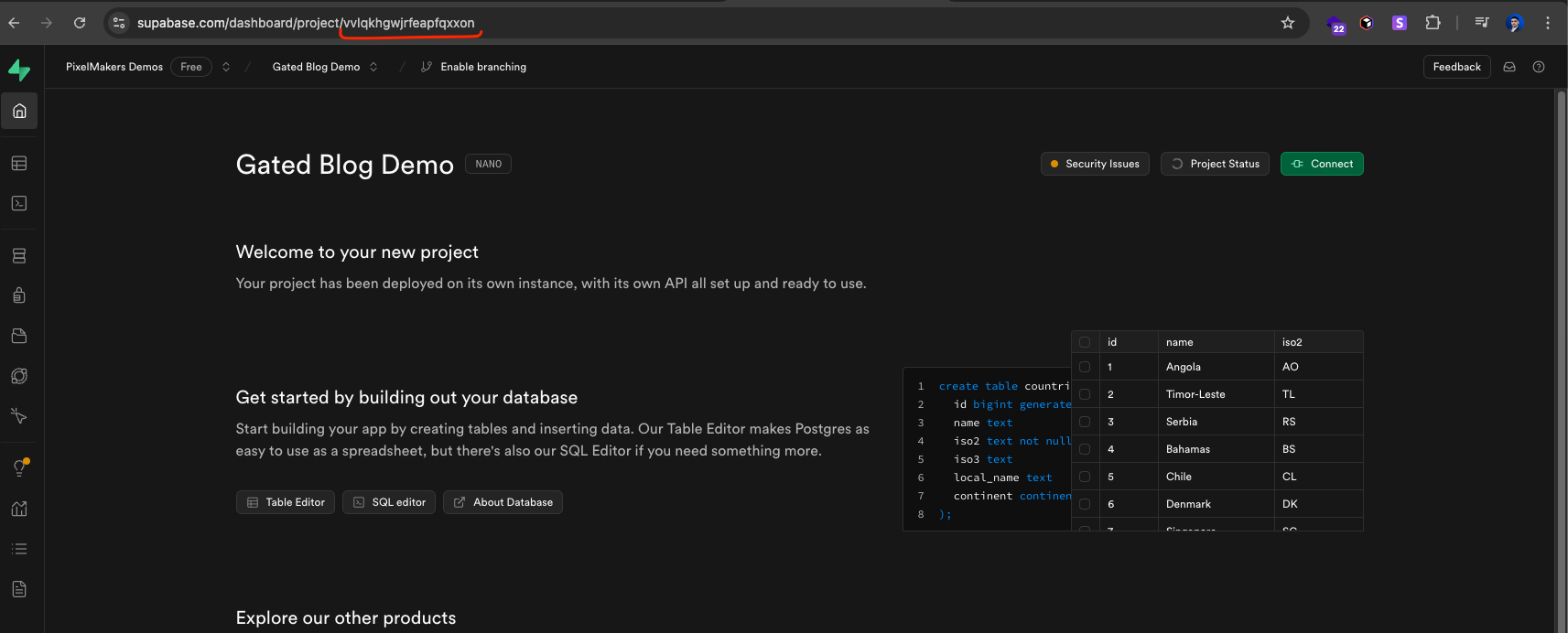This screenshot has height=633, width=1568.
Task: Go back in browser history
Action: [14, 23]
